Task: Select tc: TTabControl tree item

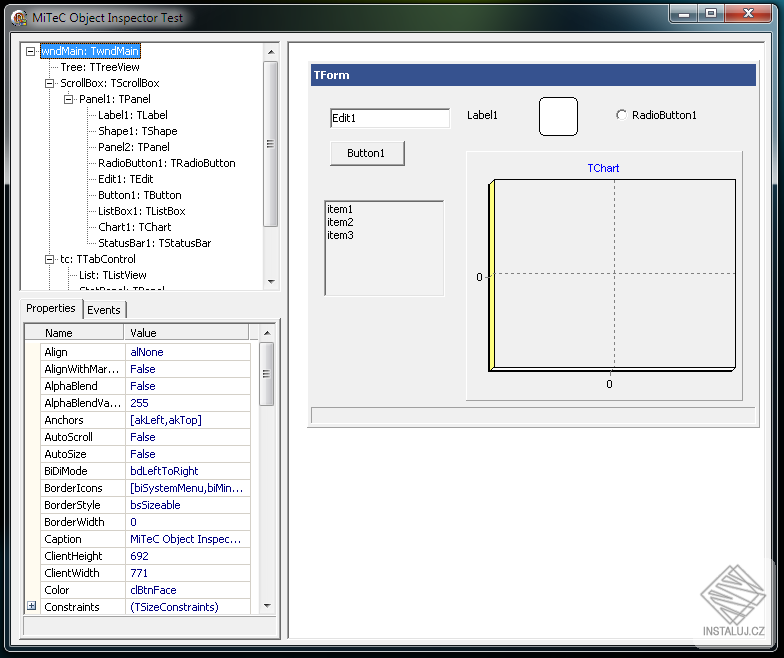Action: [98, 259]
